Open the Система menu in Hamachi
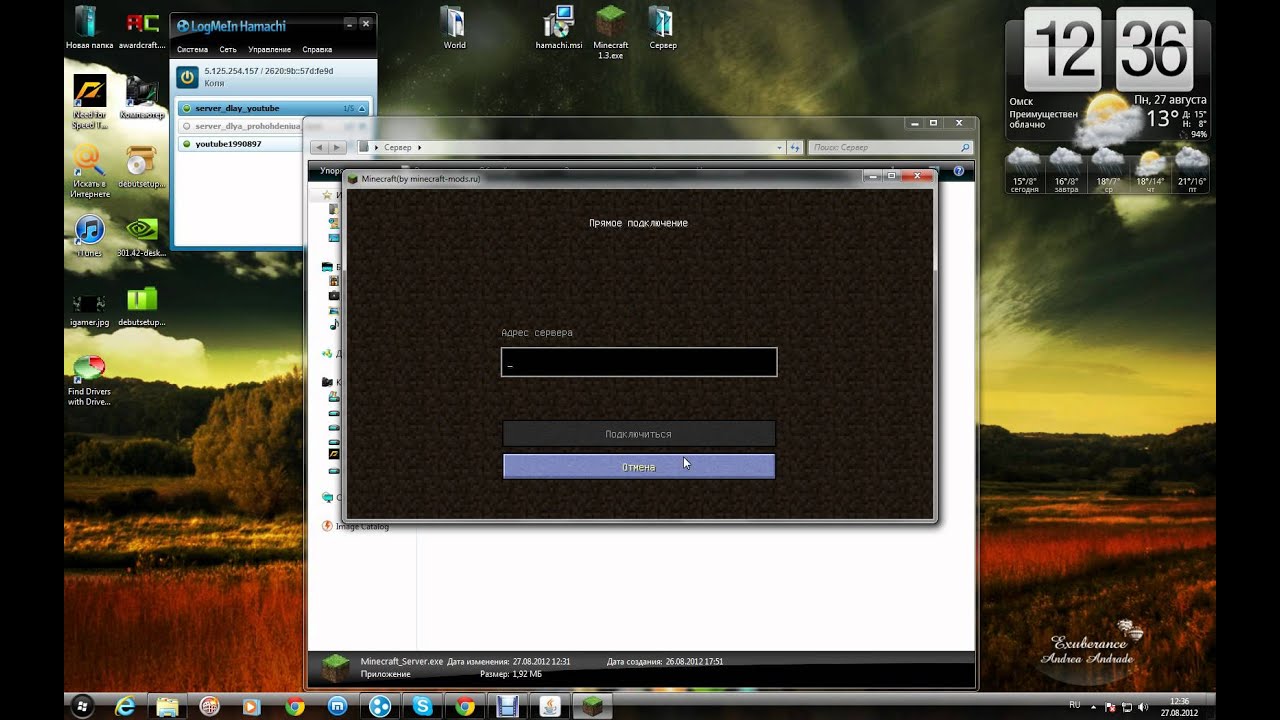The width and height of the screenshot is (1280, 720). tap(192, 49)
